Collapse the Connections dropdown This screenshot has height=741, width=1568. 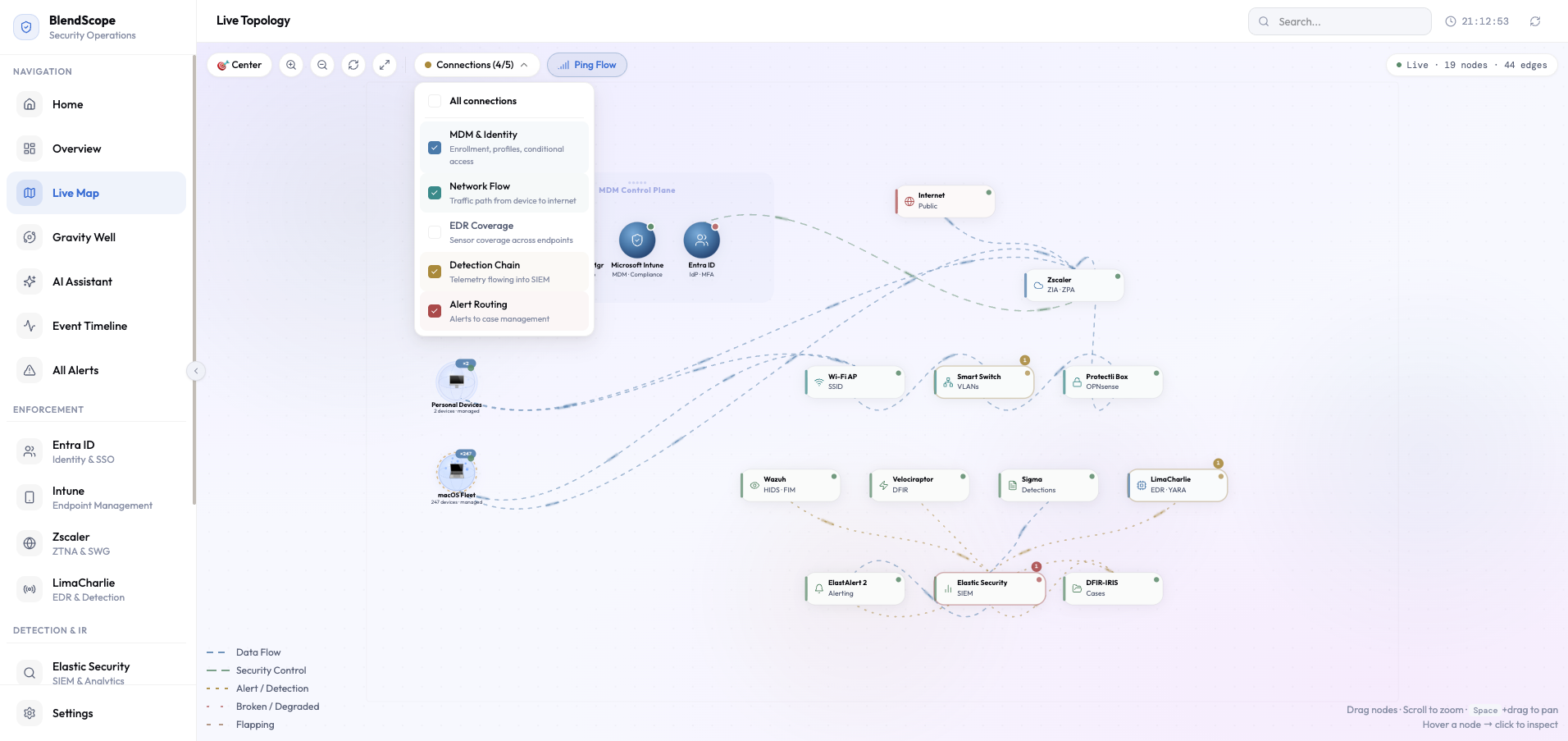point(477,65)
